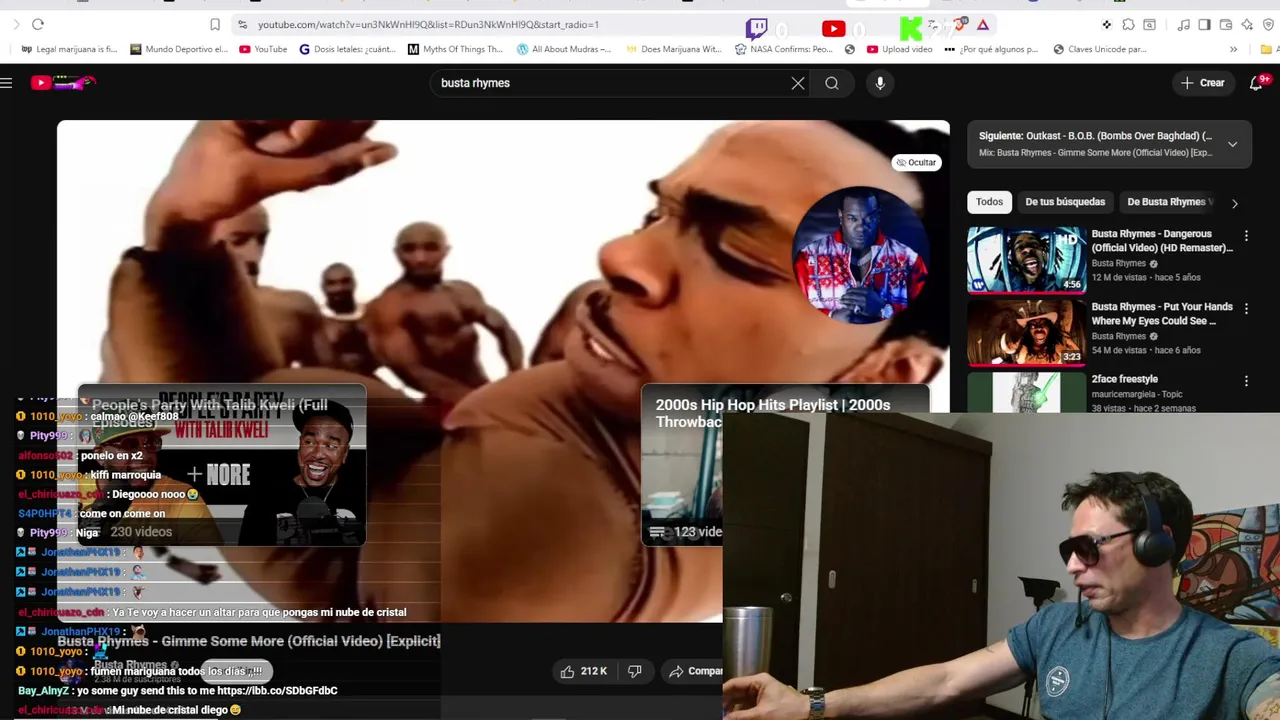Open the Myths Of Things bookmark
Image resolution: width=1280 pixels, height=720 pixels.
455,49
